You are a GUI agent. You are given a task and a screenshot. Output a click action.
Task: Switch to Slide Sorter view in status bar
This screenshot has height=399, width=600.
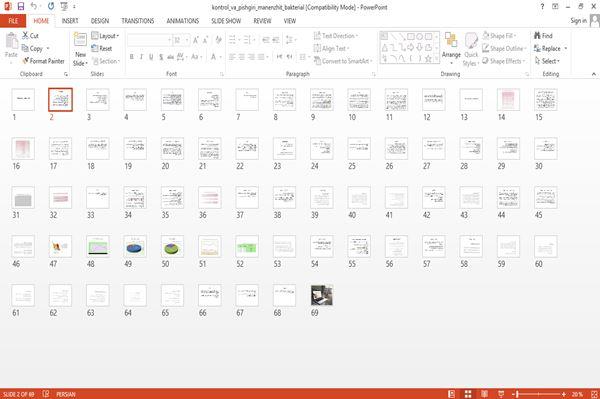click(x=468, y=394)
